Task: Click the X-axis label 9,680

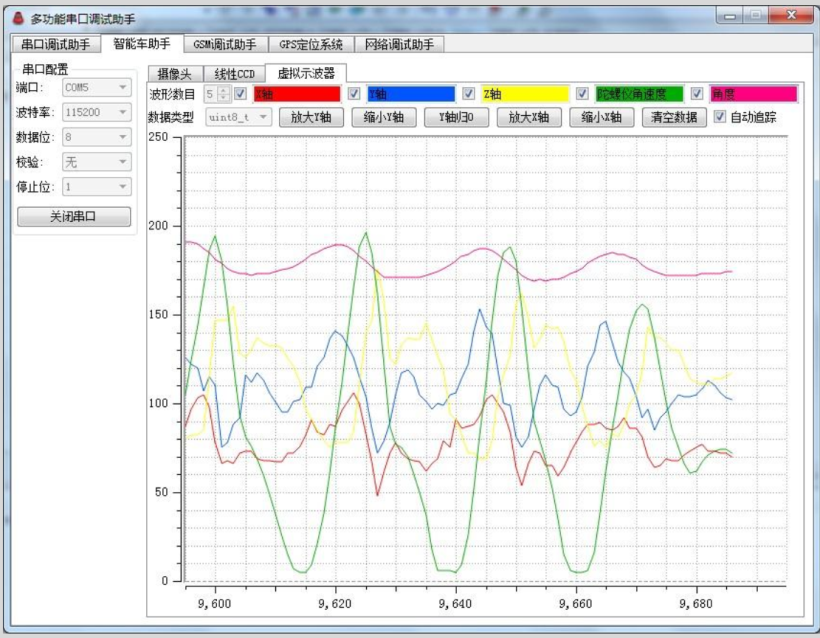Action: [x=696, y=604]
